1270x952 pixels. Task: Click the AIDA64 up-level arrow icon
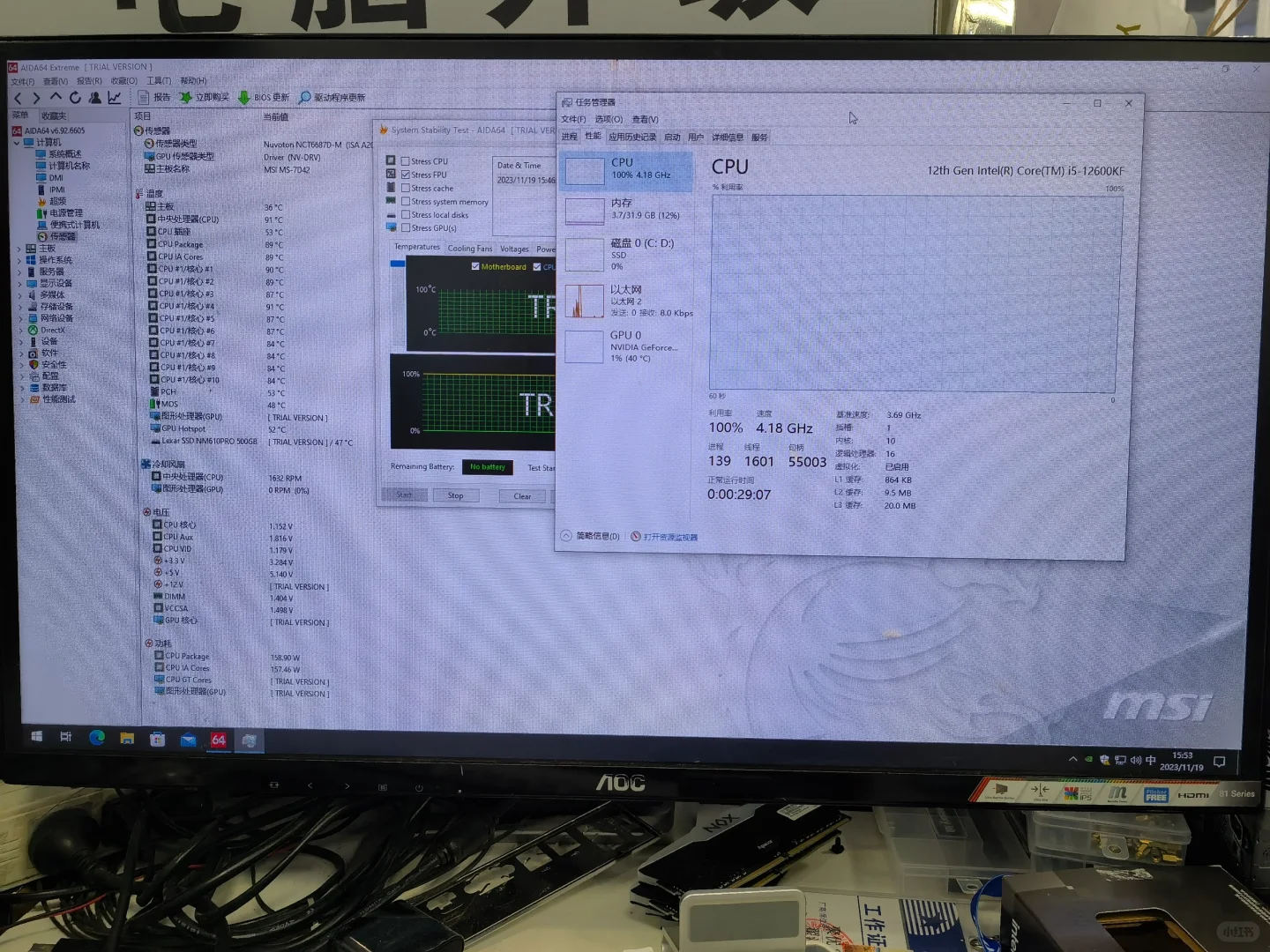(56, 97)
